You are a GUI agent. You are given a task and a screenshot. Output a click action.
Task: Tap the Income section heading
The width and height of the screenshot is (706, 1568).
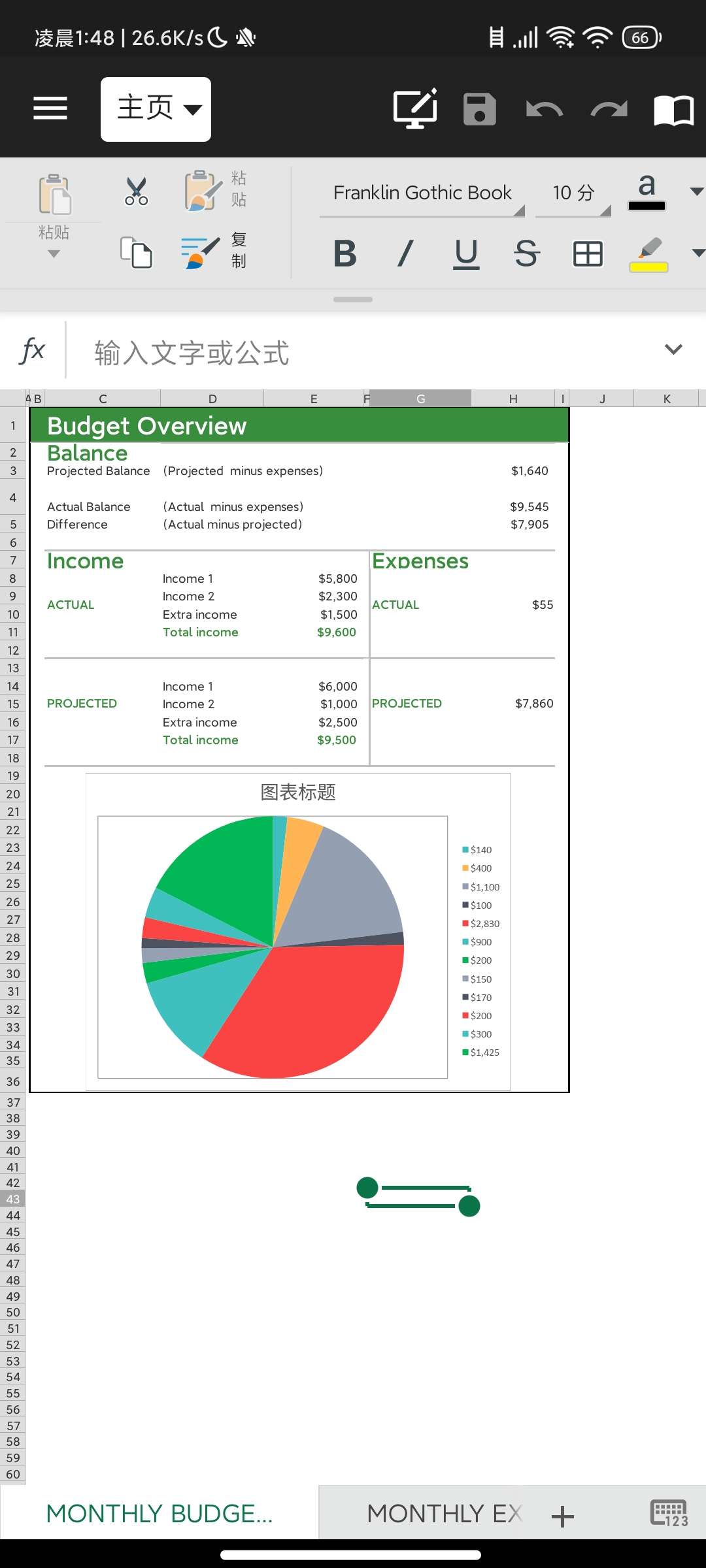point(85,561)
